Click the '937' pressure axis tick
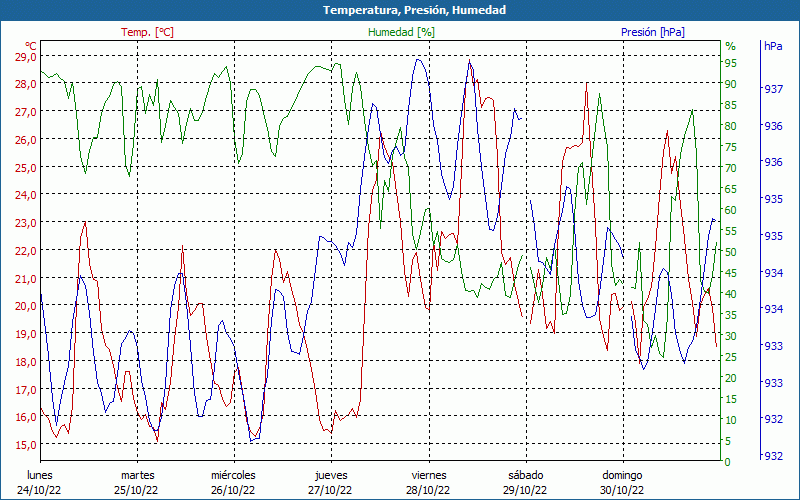Viewport: 800px width, 500px height. (773, 89)
